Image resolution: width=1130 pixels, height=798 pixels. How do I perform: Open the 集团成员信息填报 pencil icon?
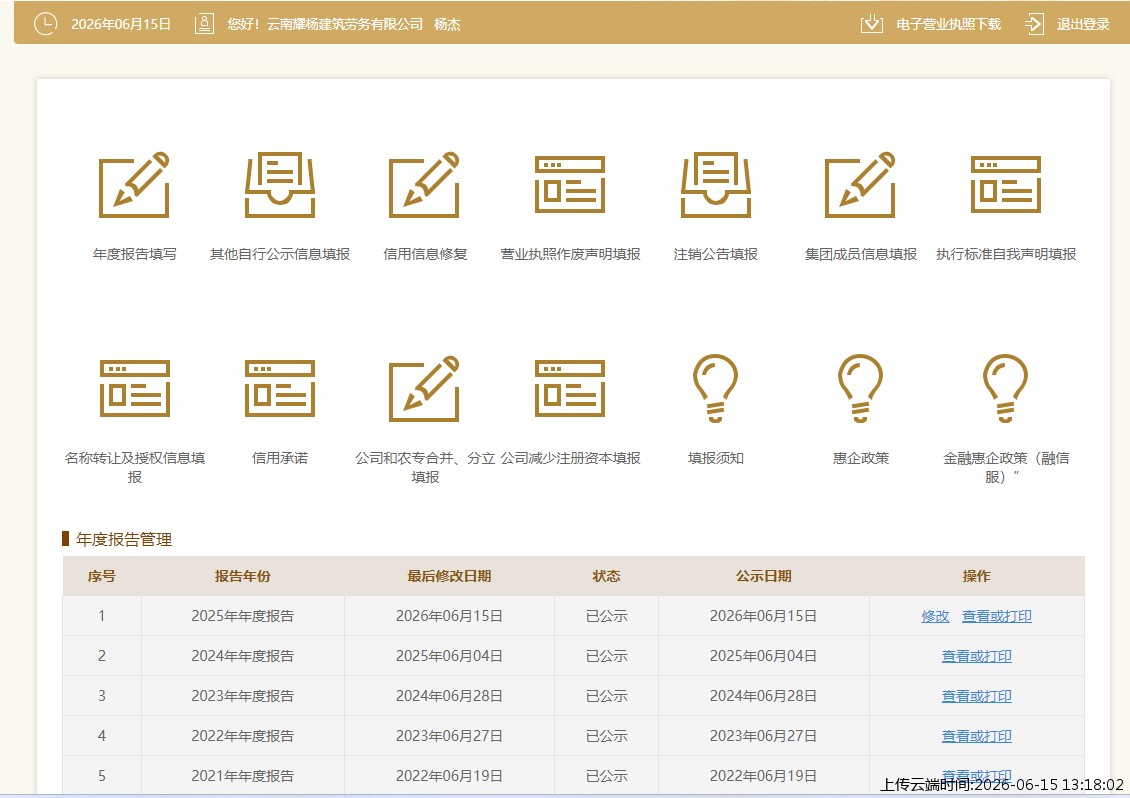coord(860,185)
